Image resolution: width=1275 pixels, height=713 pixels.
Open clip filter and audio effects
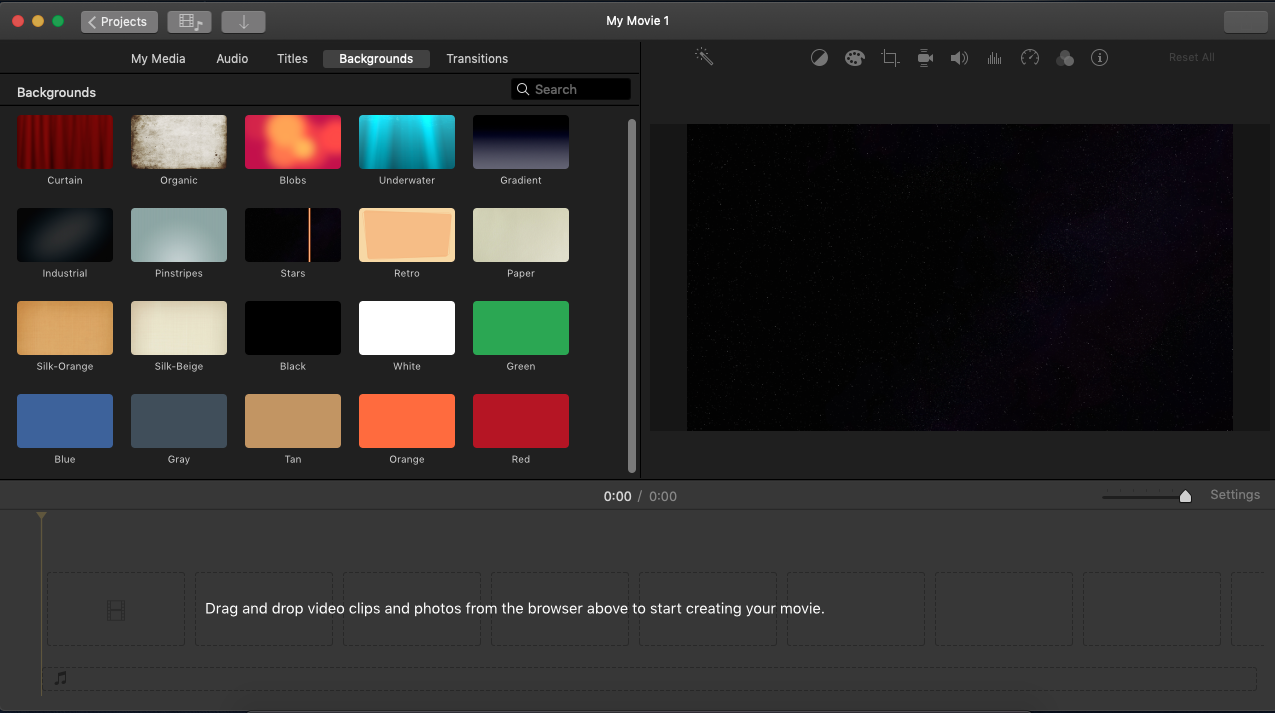1065,58
